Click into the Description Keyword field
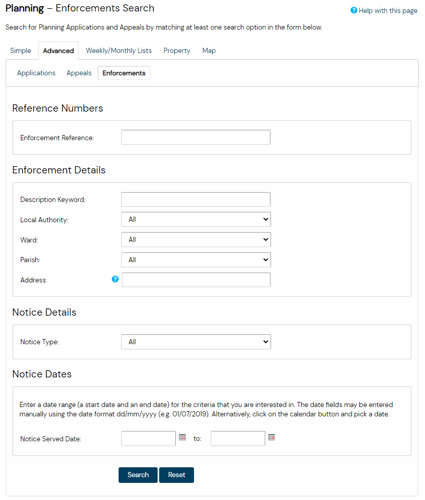 pos(196,199)
